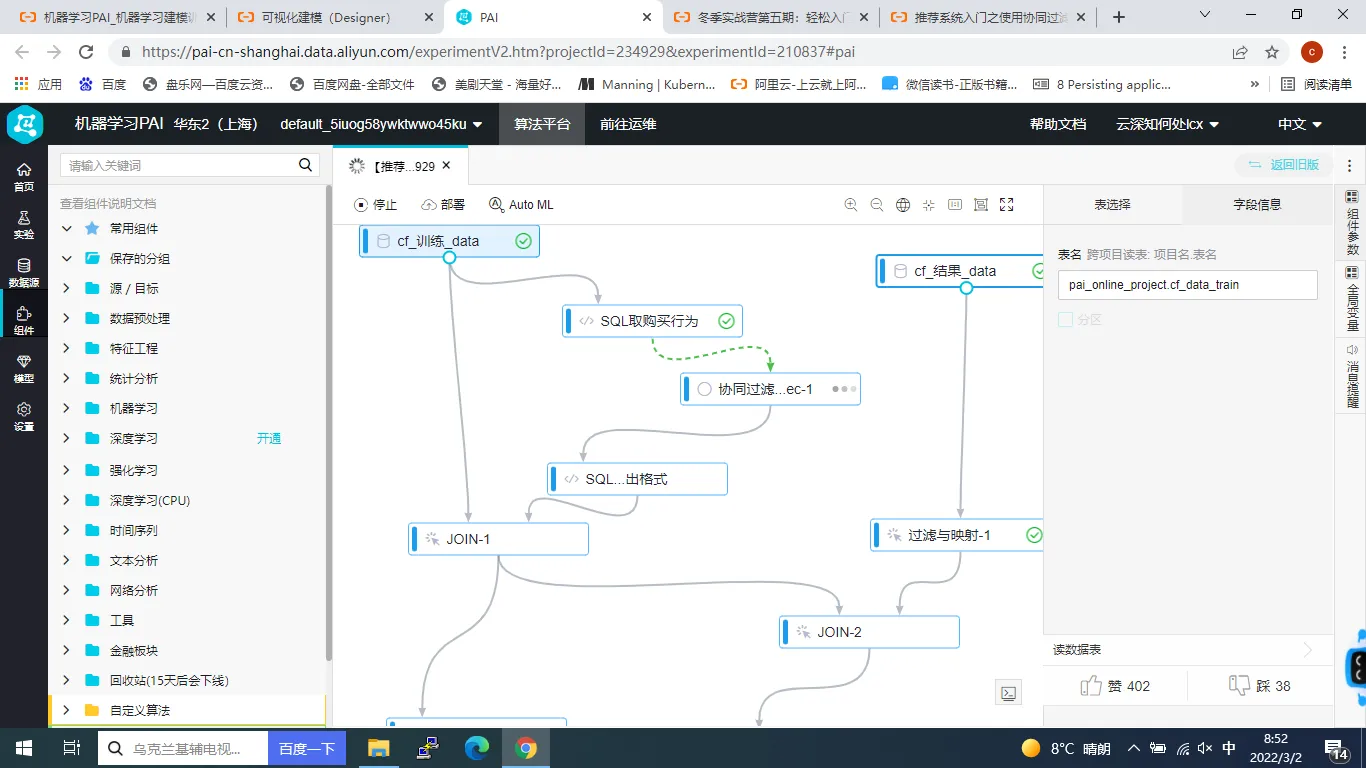Switch to the 算法平台 tab

pos(542,124)
